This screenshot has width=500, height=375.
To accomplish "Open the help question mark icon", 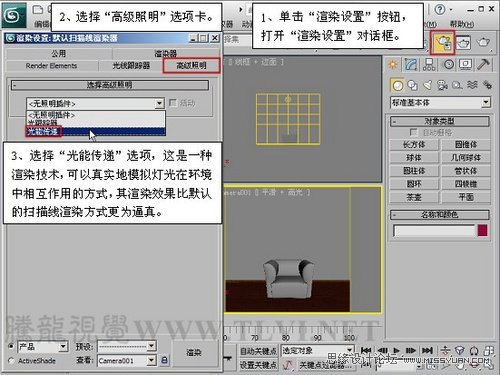I will 440,9.
